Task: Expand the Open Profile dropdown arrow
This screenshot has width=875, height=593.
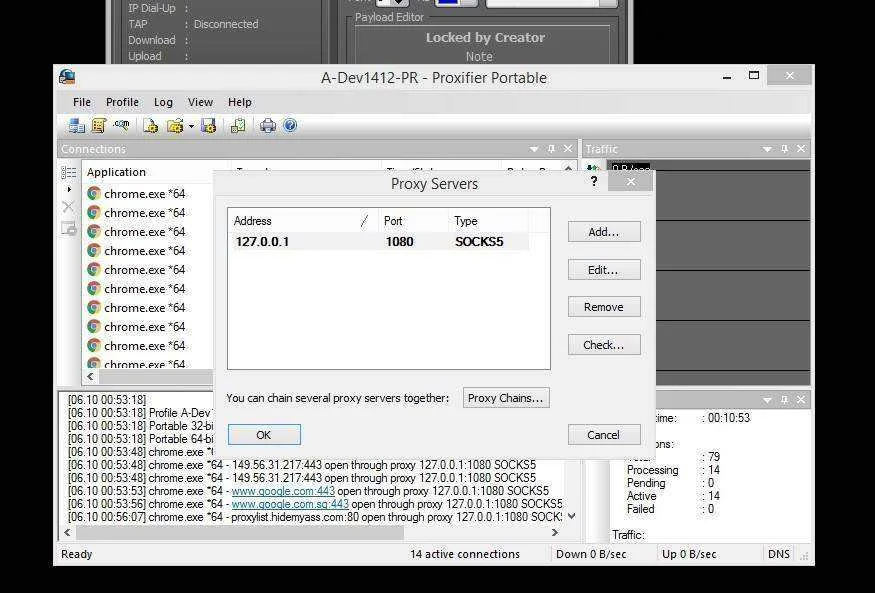Action: click(191, 126)
